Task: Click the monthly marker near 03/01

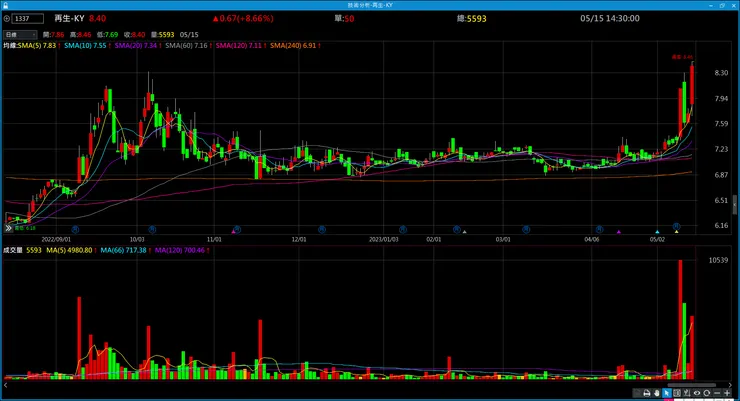Action: tap(526, 230)
